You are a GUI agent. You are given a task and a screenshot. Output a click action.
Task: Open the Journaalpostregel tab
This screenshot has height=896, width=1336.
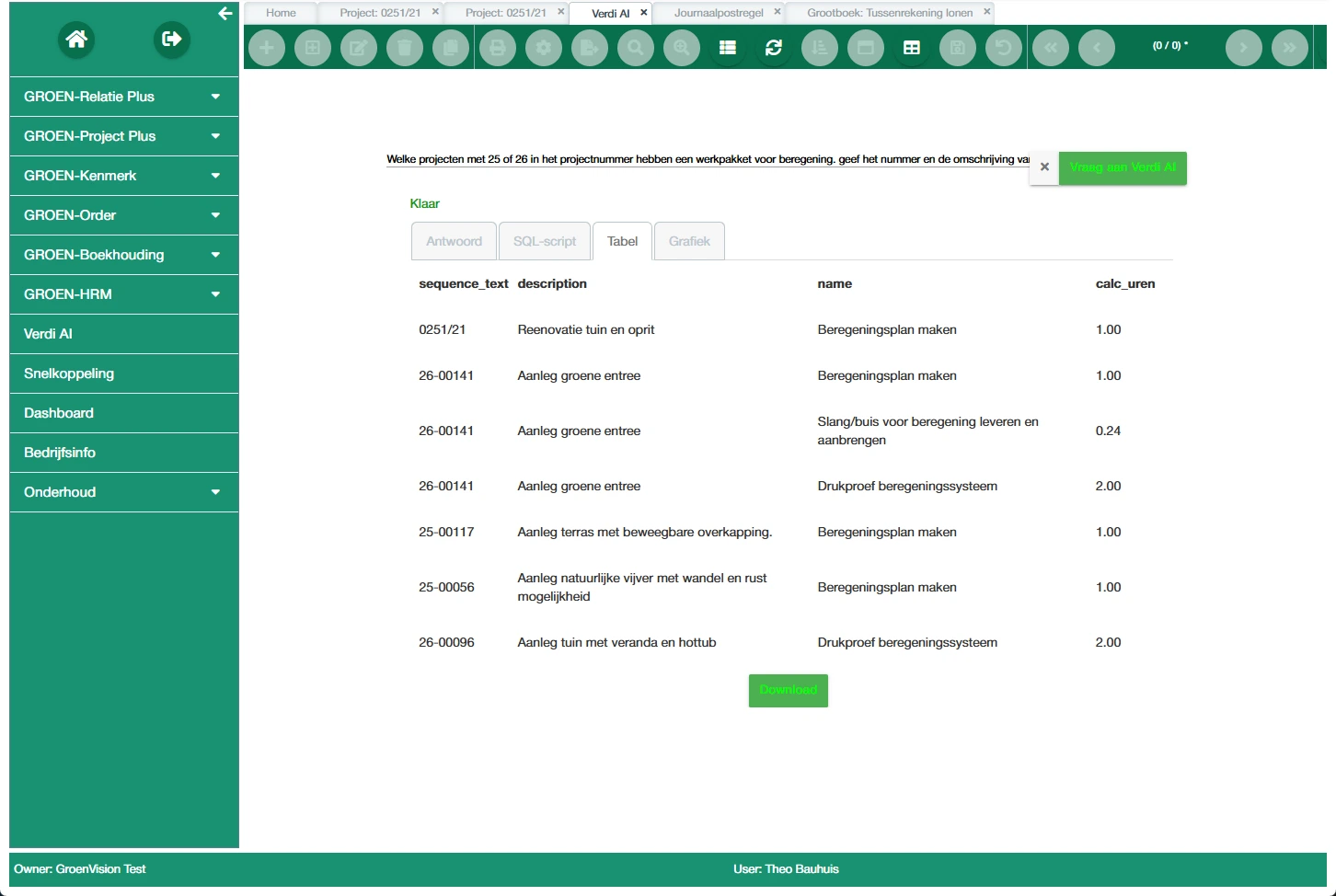[x=718, y=13]
